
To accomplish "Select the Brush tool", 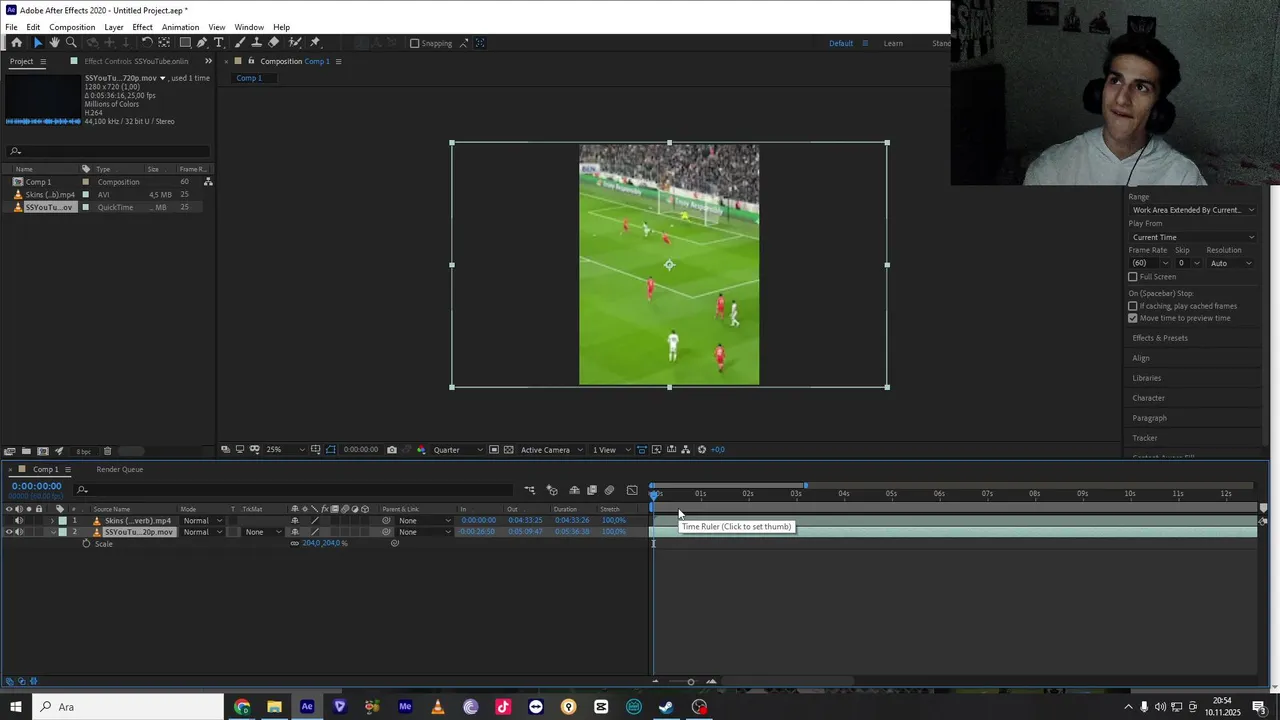I will coord(240,43).
